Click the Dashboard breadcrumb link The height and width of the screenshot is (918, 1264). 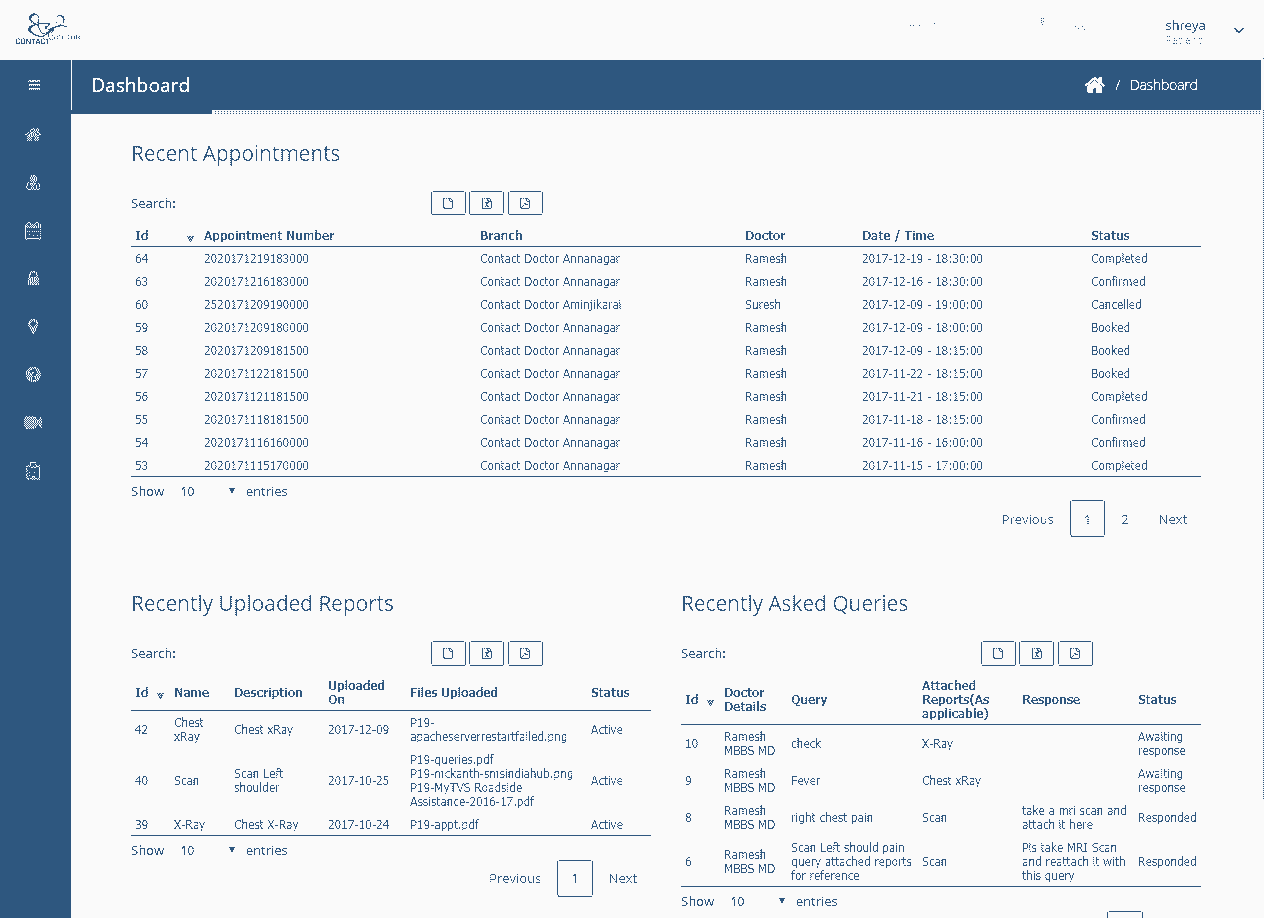point(1164,85)
